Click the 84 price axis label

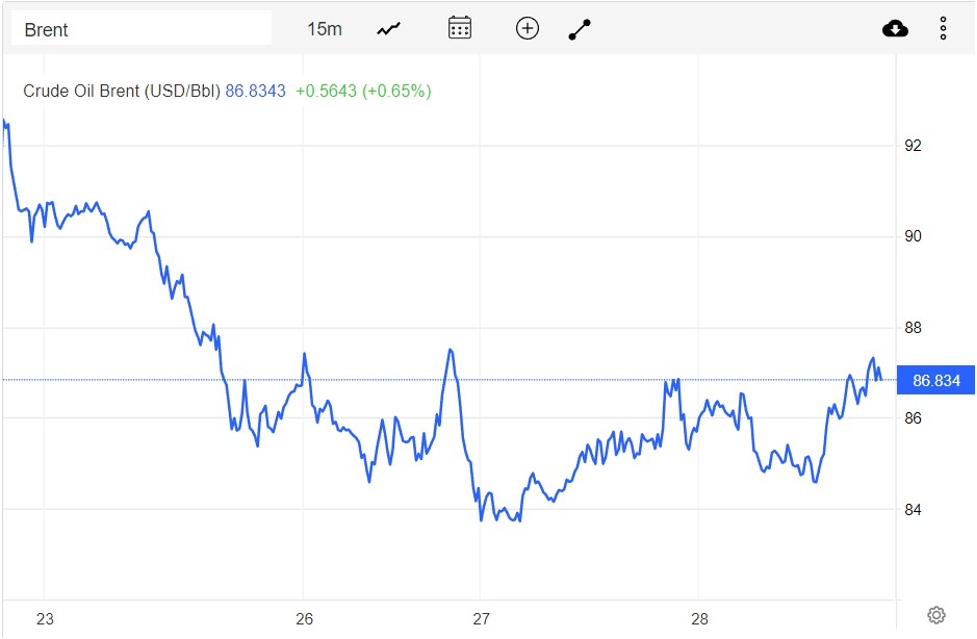coord(912,510)
